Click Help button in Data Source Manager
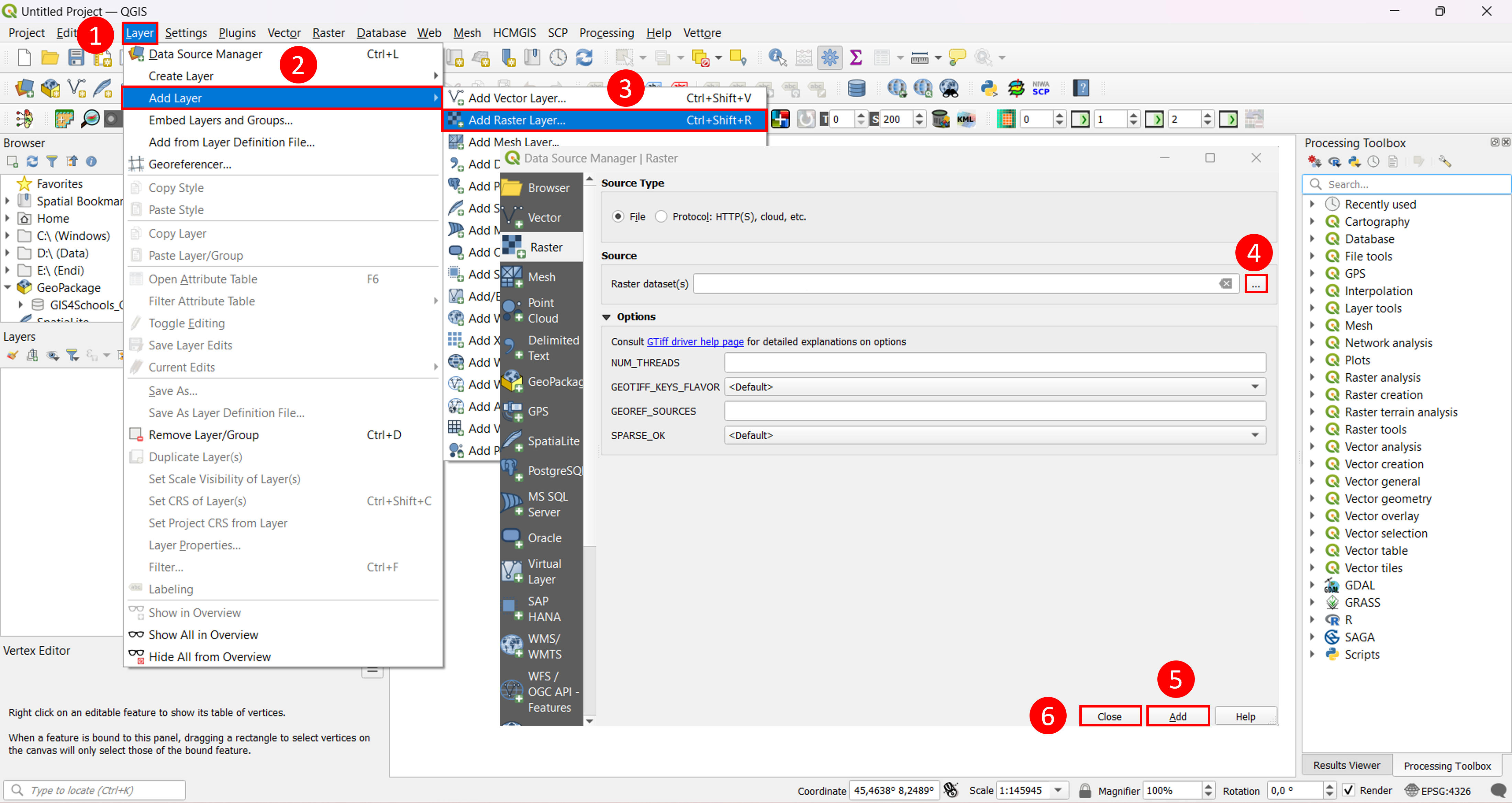 1245,716
